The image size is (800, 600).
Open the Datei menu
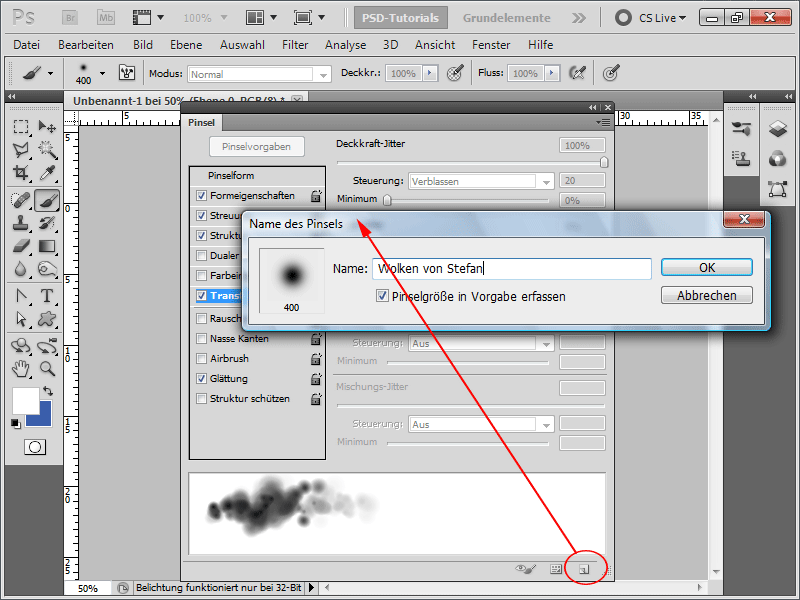(27, 45)
